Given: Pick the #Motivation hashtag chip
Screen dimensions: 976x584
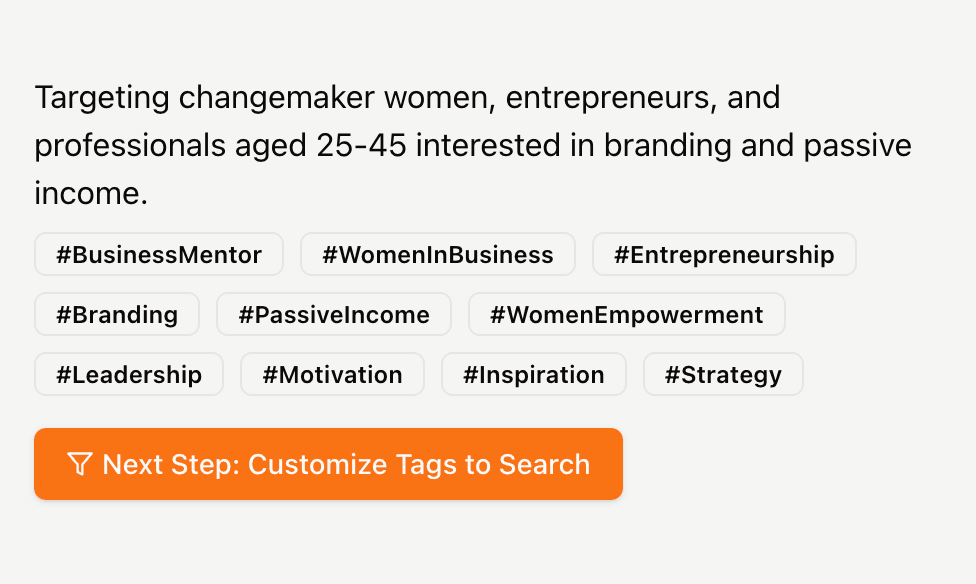Looking at the screenshot, I should [332, 374].
